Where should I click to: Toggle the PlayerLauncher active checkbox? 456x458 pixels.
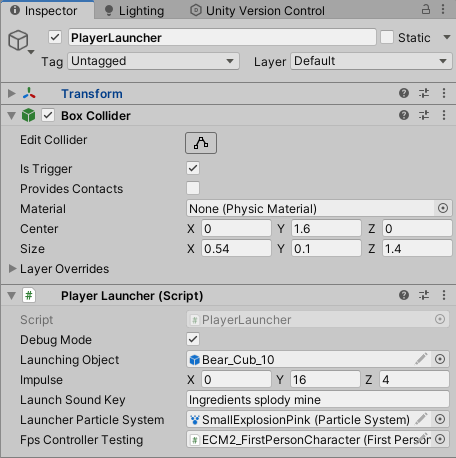pyautogui.click(x=55, y=37)
